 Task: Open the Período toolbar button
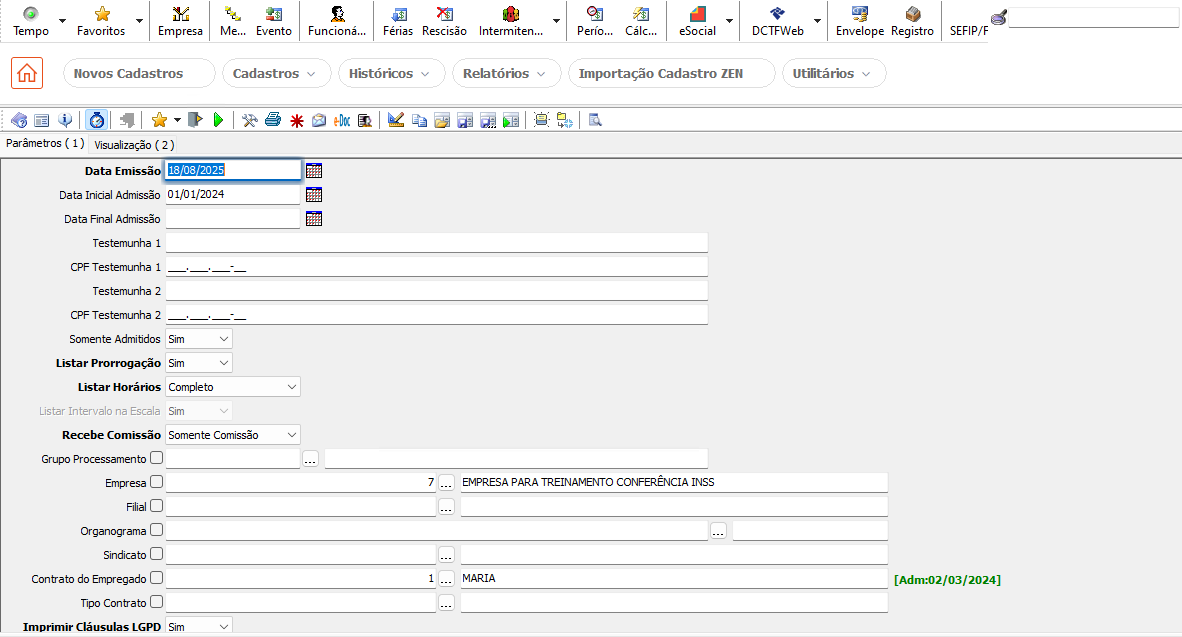click(595, 21)
